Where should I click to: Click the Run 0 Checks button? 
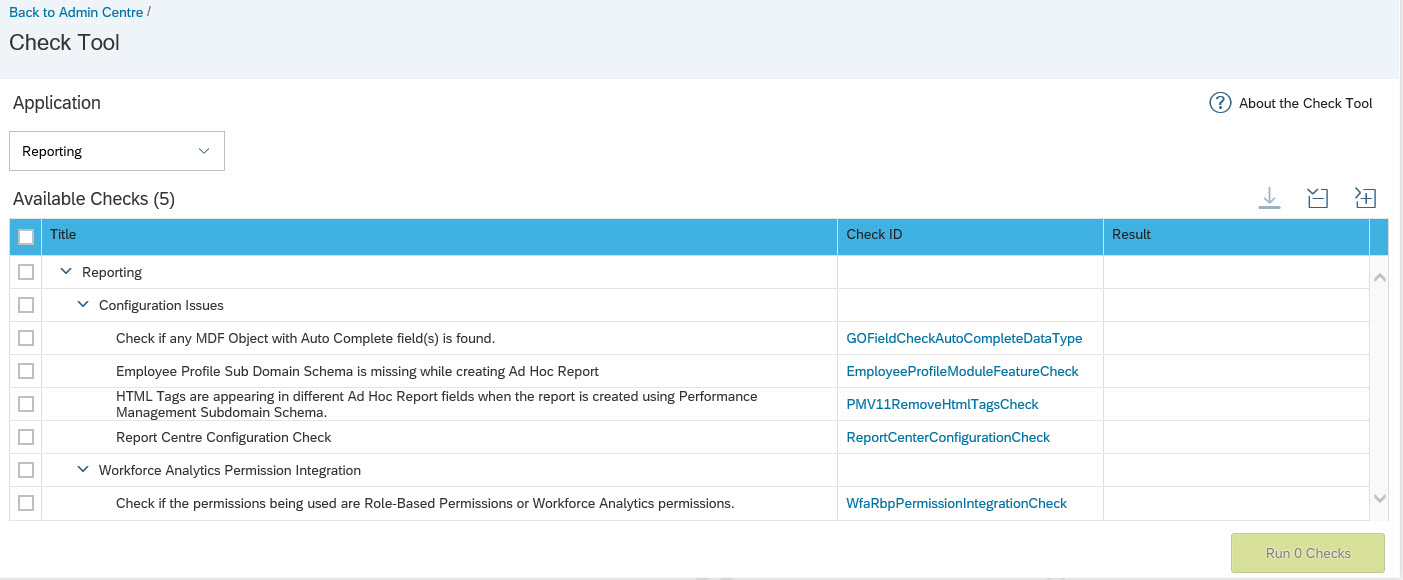1308,553
